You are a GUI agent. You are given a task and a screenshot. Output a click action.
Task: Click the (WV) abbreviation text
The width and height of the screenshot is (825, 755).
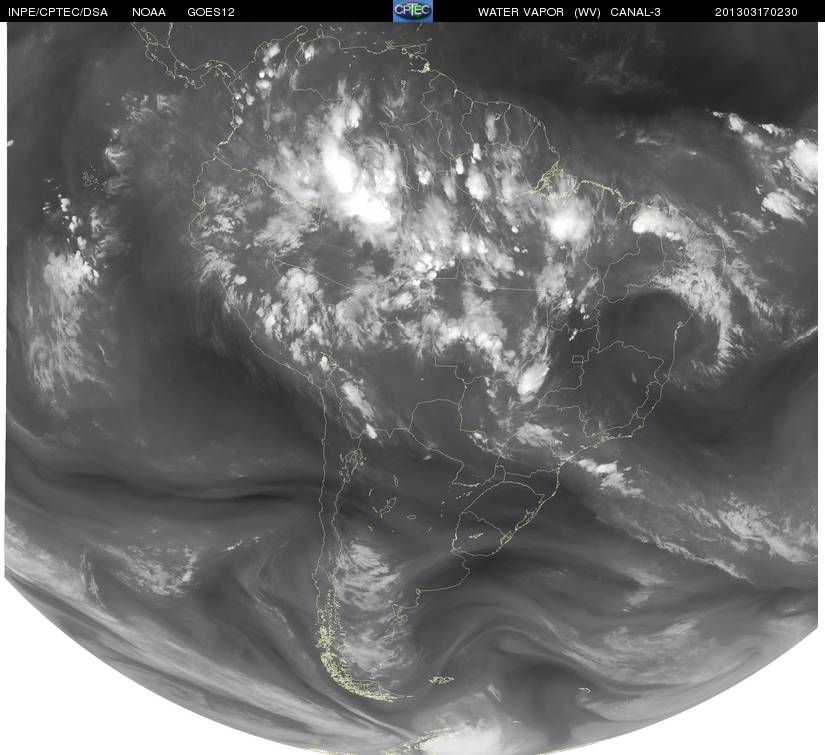[x=587, y=12]
